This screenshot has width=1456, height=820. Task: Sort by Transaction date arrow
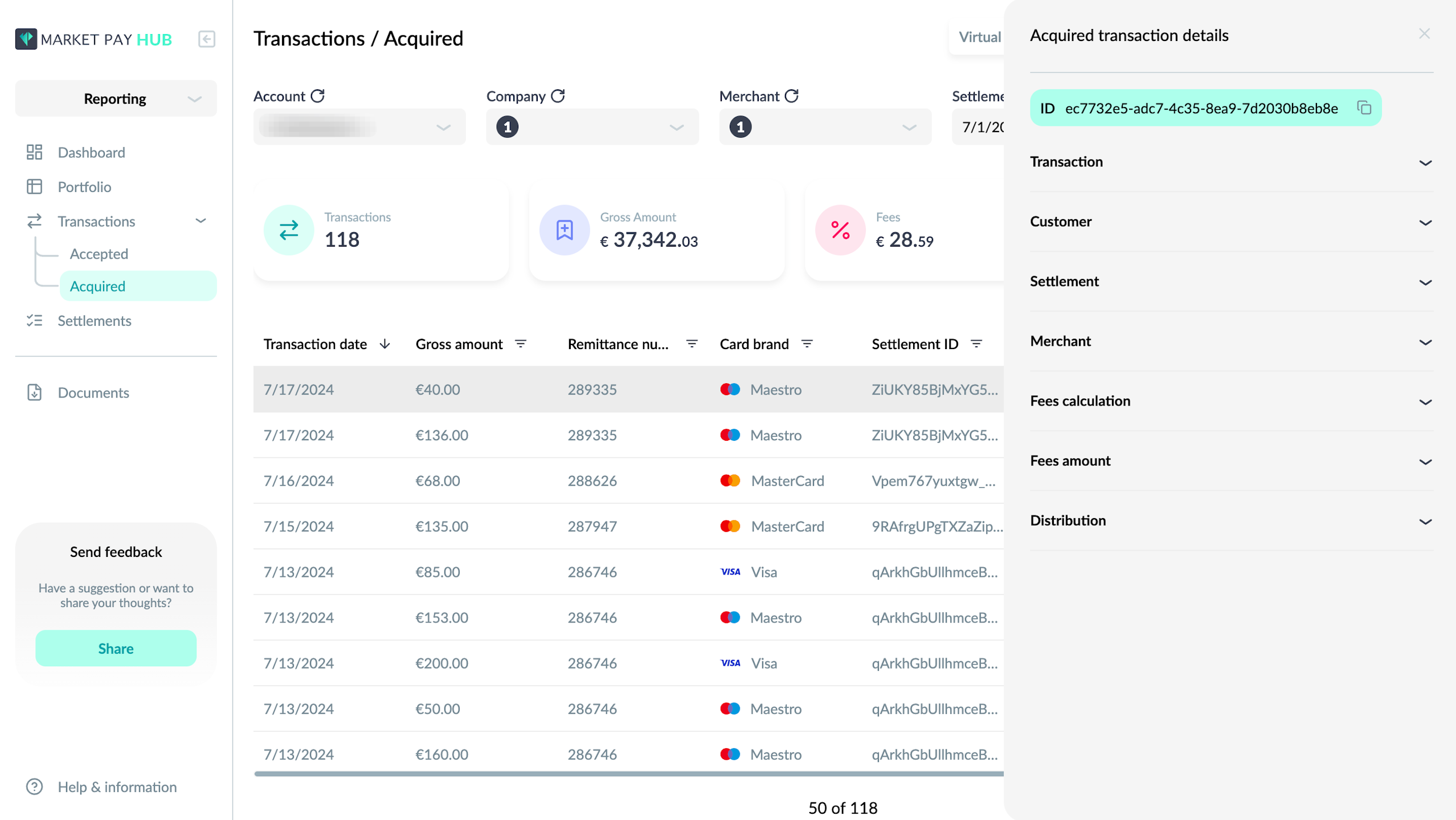385,343
